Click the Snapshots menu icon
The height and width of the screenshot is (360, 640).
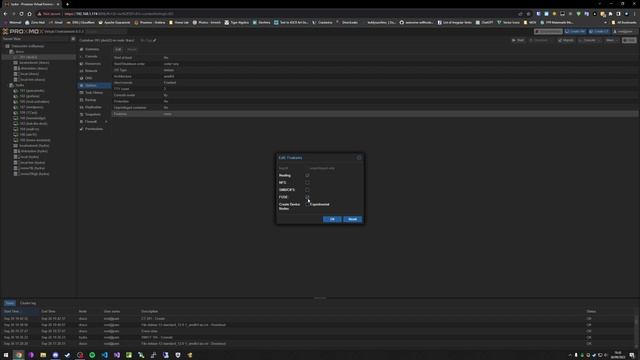pyautogui.click(x=82, y=115)
